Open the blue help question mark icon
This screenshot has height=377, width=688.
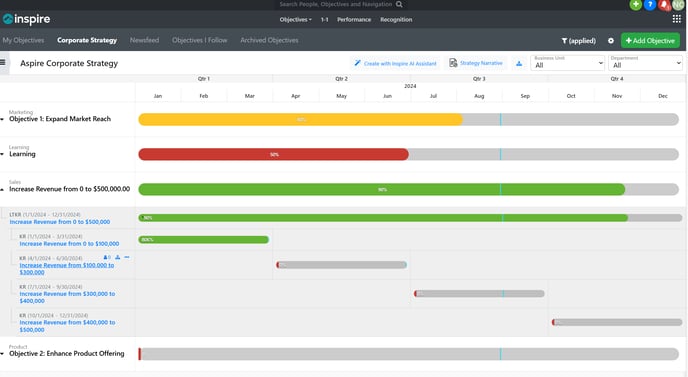coord(650,4)
